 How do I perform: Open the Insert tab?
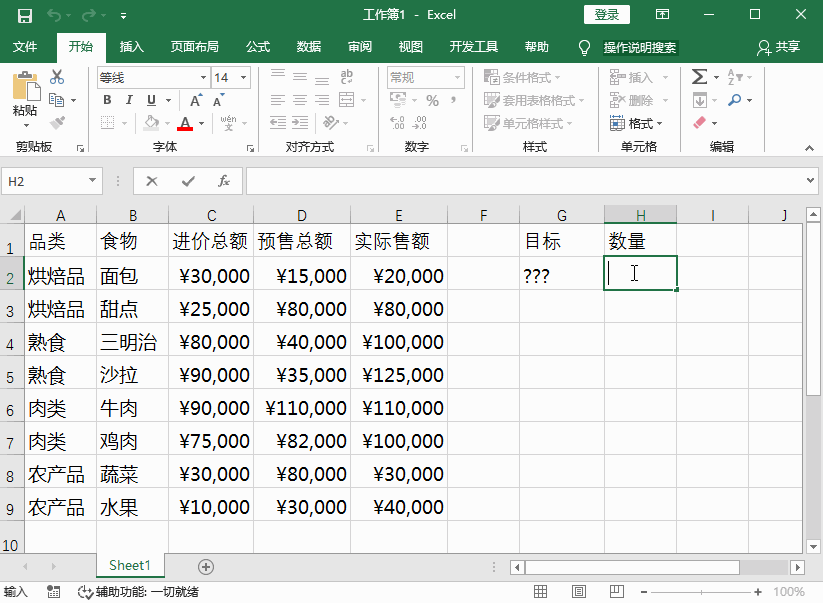tap(131, 47)
